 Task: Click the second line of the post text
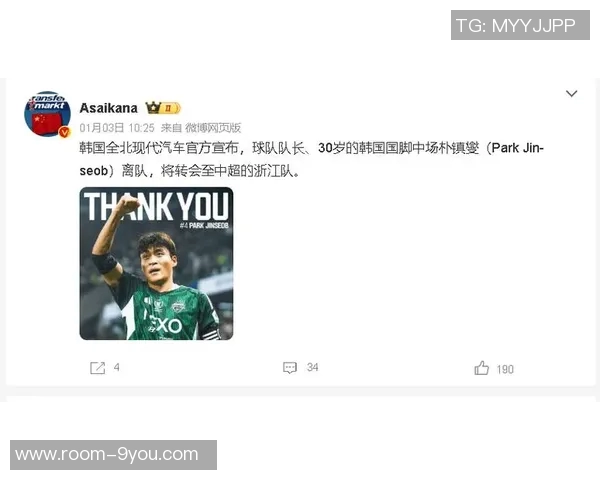tap(189, 171)
